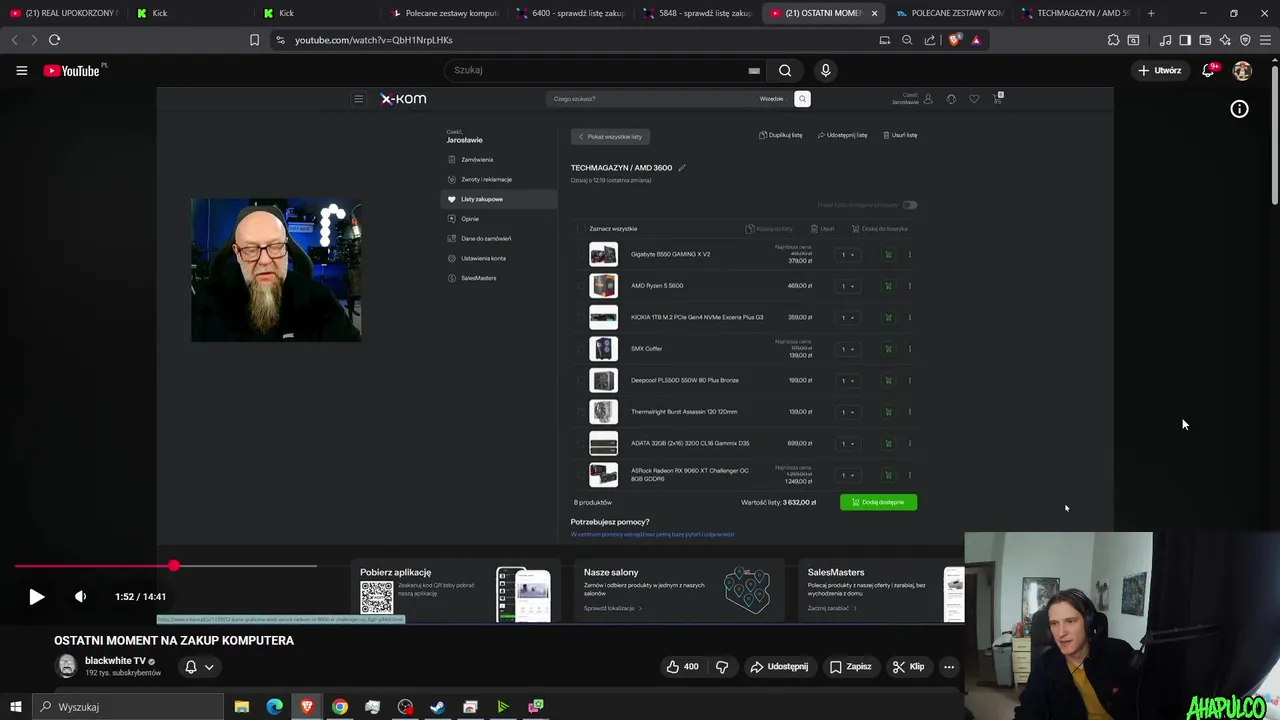Open Steam from the taskbar
1280x720 pixels.
[437, 707]
